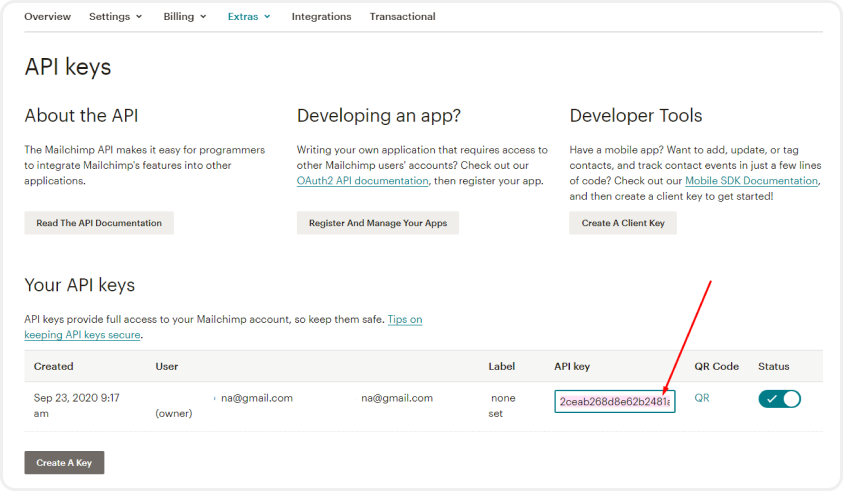
Task: Click Register And Manage Your Apps button
Action: 378,223
